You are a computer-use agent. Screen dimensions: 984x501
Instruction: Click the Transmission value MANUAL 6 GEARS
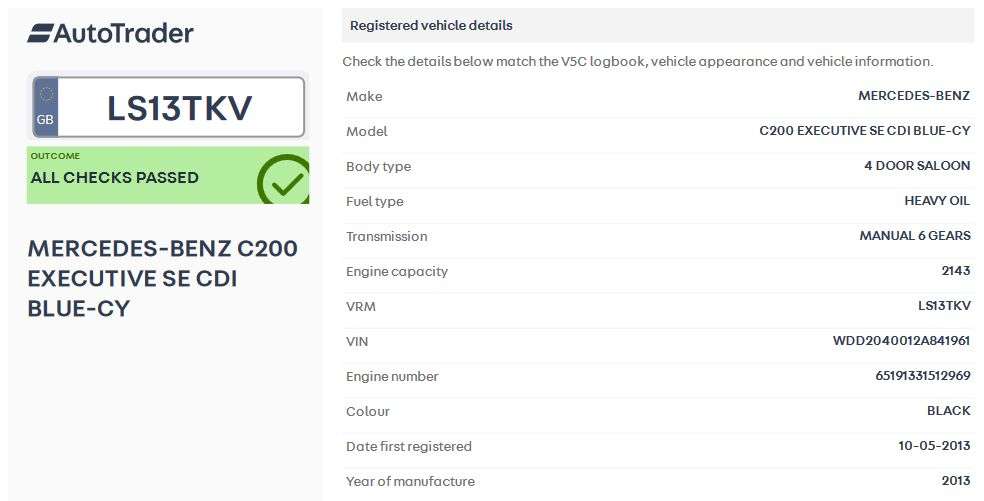click(914, 236)
